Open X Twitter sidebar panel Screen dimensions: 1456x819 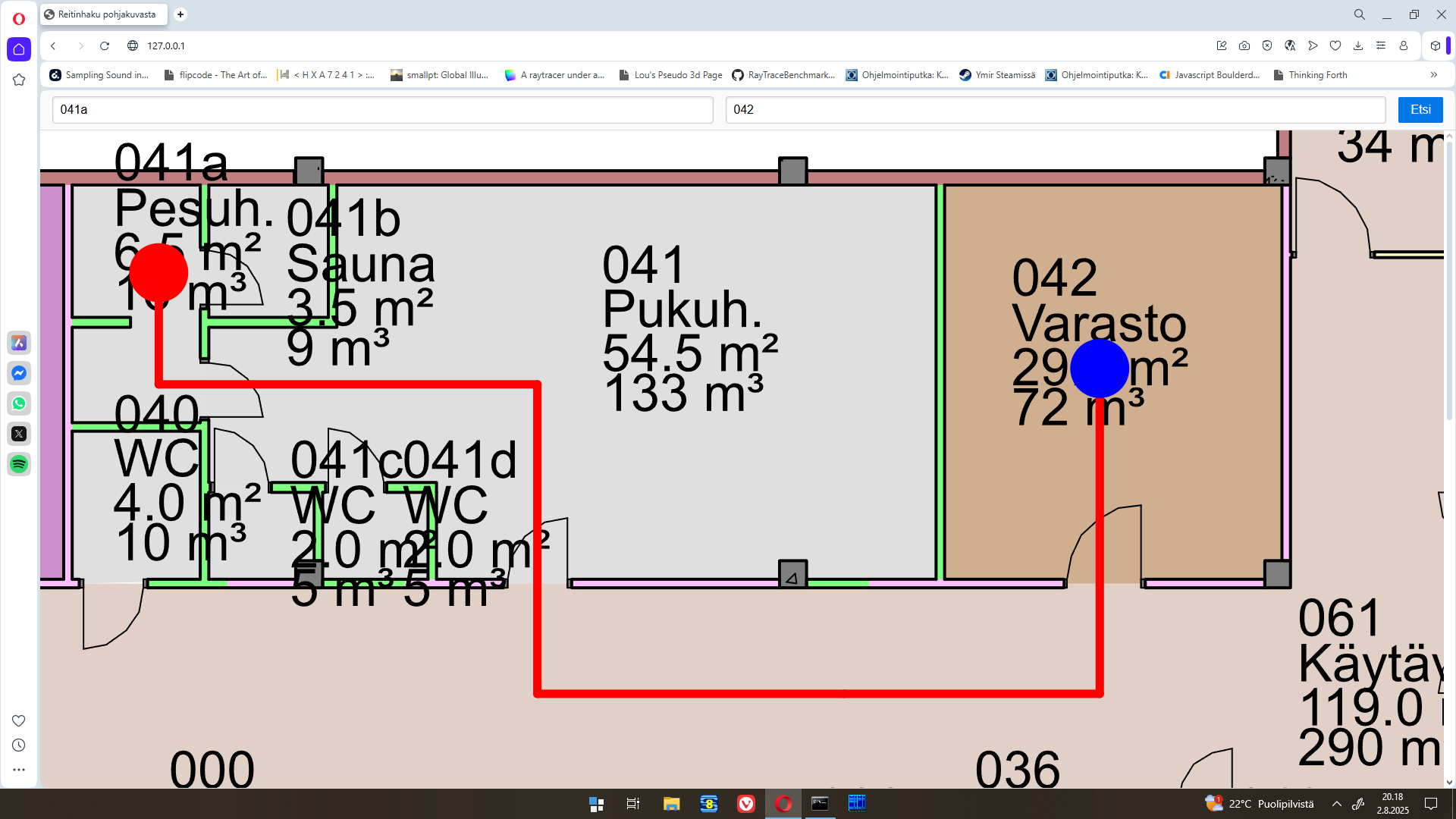pos(19,434)
